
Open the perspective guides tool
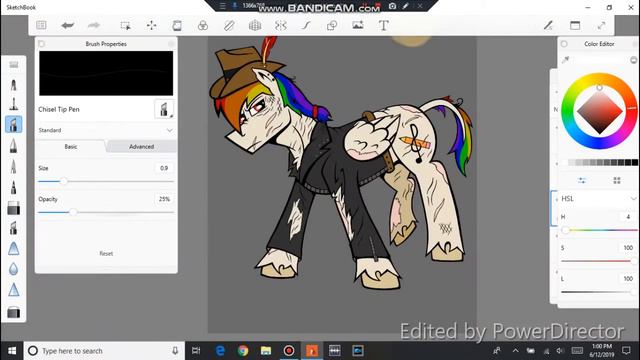(x=255, y=25)
